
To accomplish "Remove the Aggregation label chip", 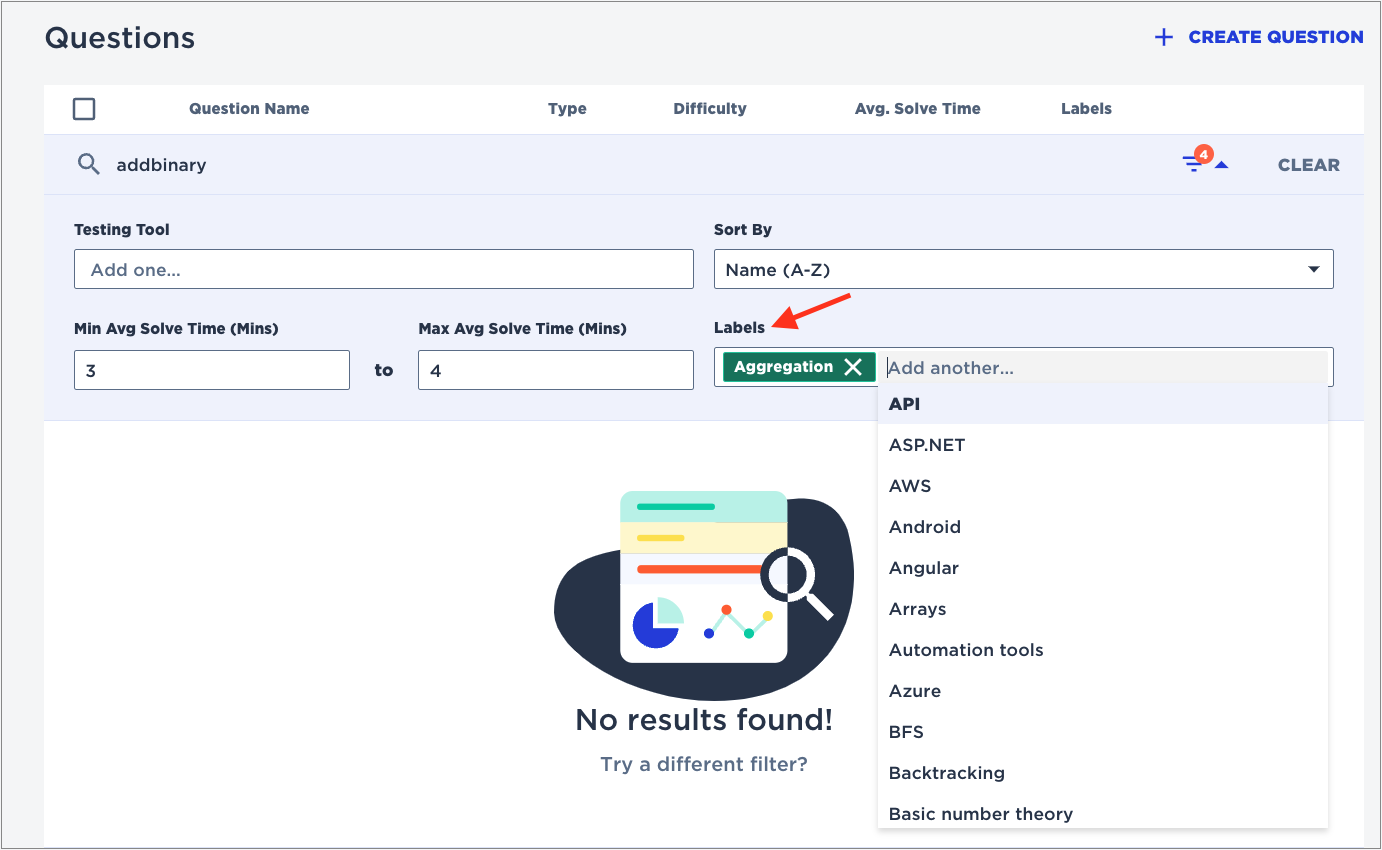I will tap(855, 367).
